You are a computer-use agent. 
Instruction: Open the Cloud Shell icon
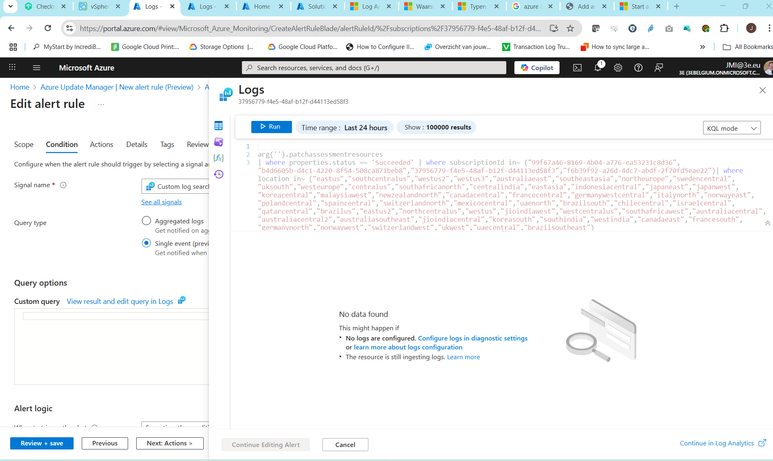577,68
